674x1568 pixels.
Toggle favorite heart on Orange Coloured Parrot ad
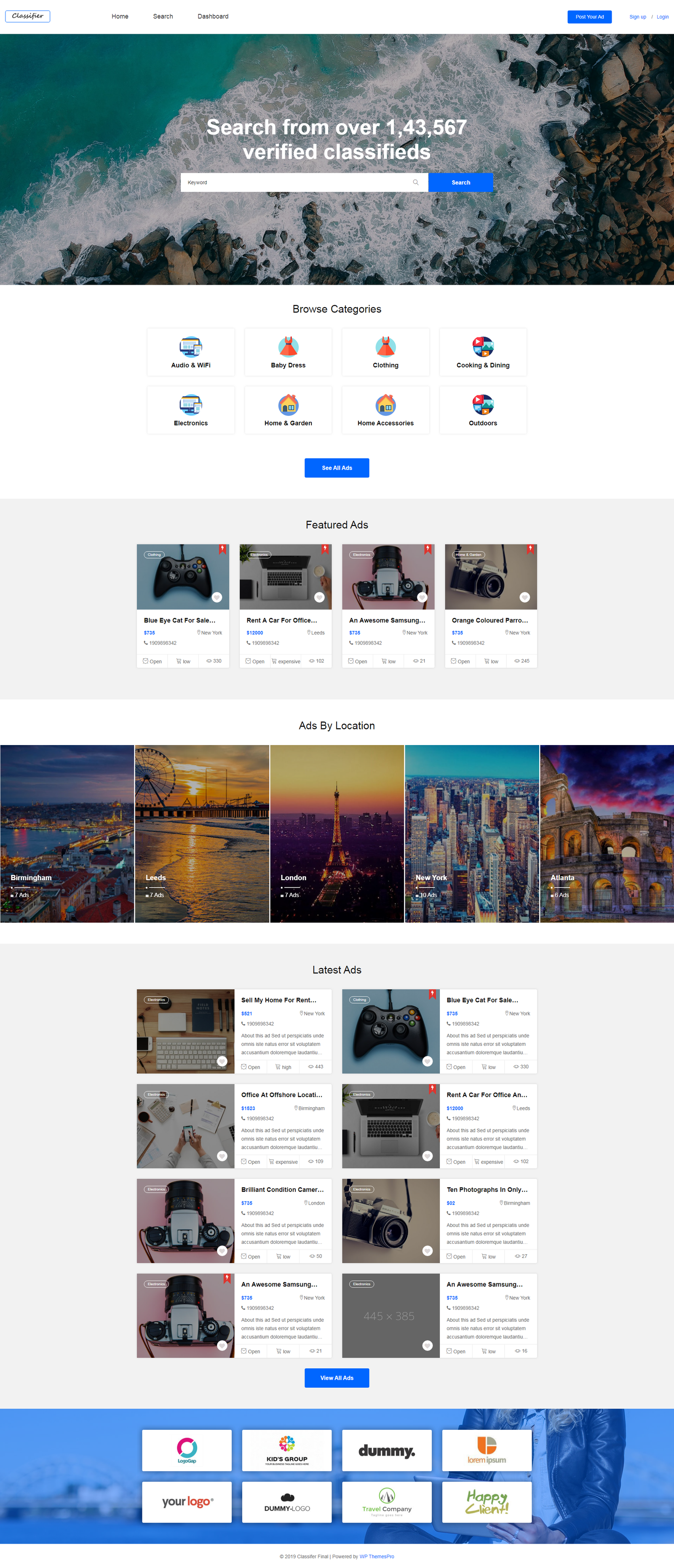pyautogui.click(x=524, y=597)
